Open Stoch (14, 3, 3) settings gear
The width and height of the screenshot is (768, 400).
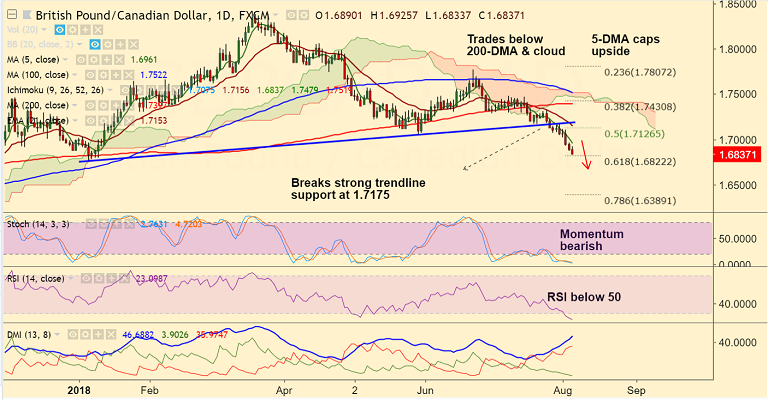104,224
